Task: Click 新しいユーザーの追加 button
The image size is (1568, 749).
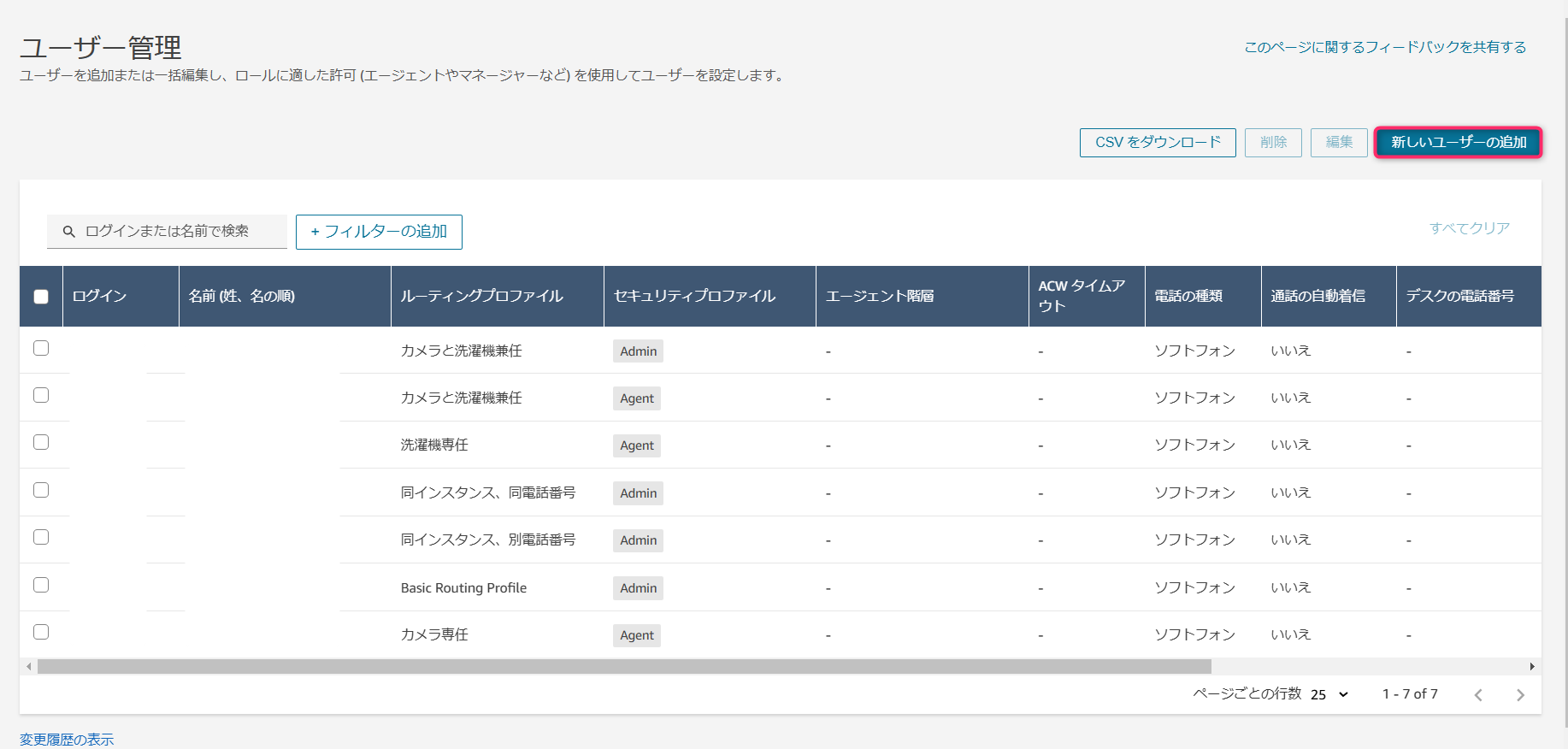Action: (x=1458, y=142)
